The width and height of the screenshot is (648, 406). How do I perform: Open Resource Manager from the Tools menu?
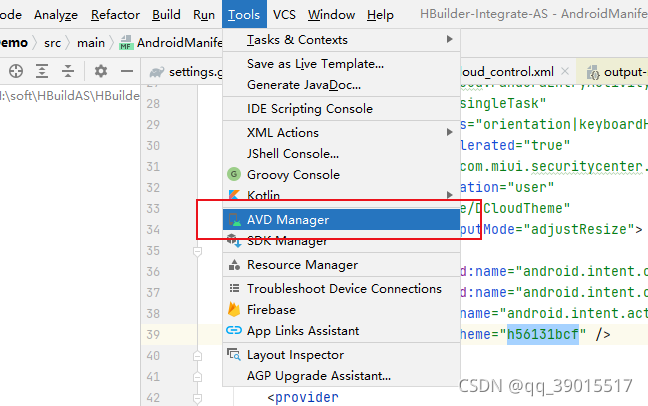coord(341,265)
